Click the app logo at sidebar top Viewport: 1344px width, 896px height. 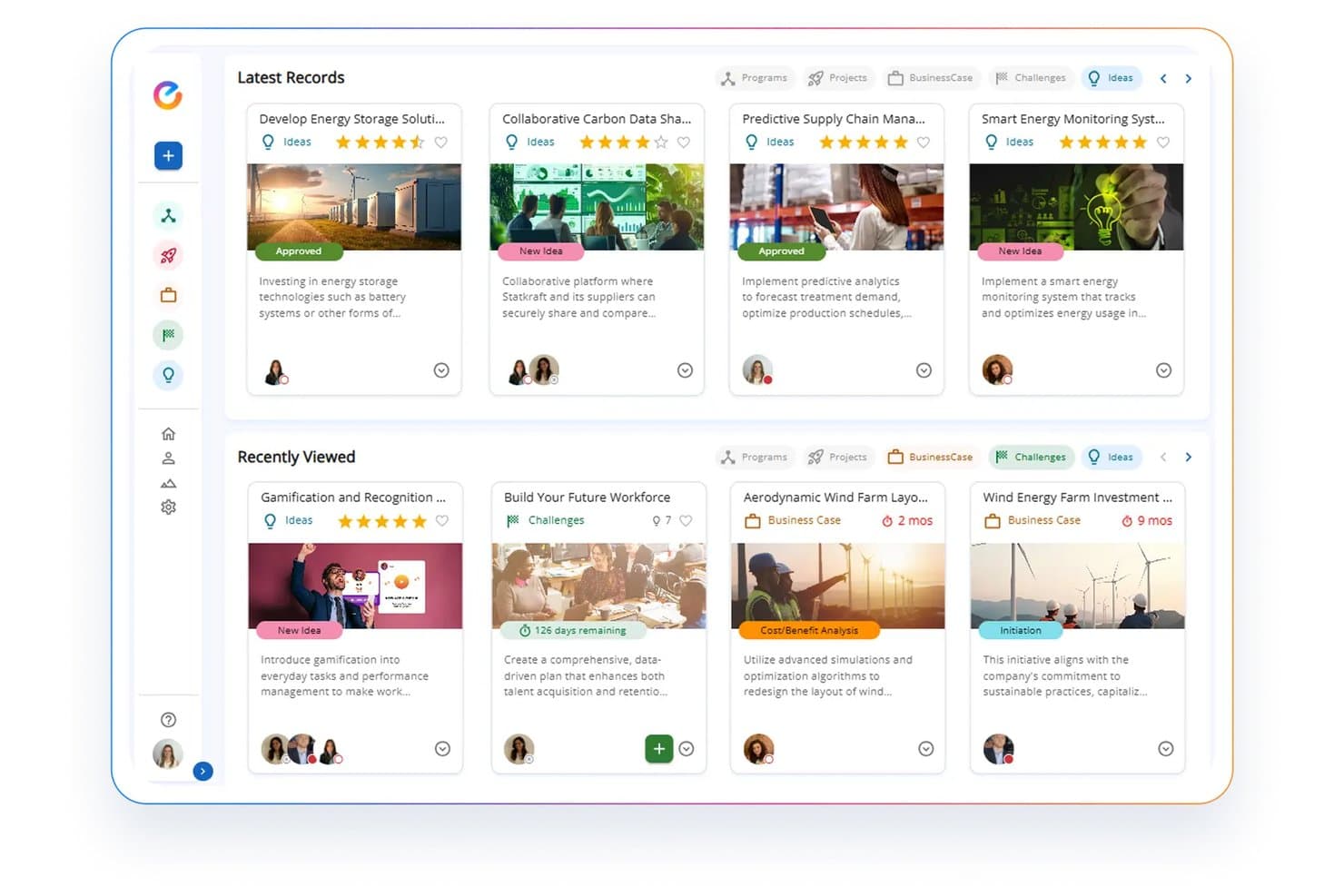coord(168,95)
